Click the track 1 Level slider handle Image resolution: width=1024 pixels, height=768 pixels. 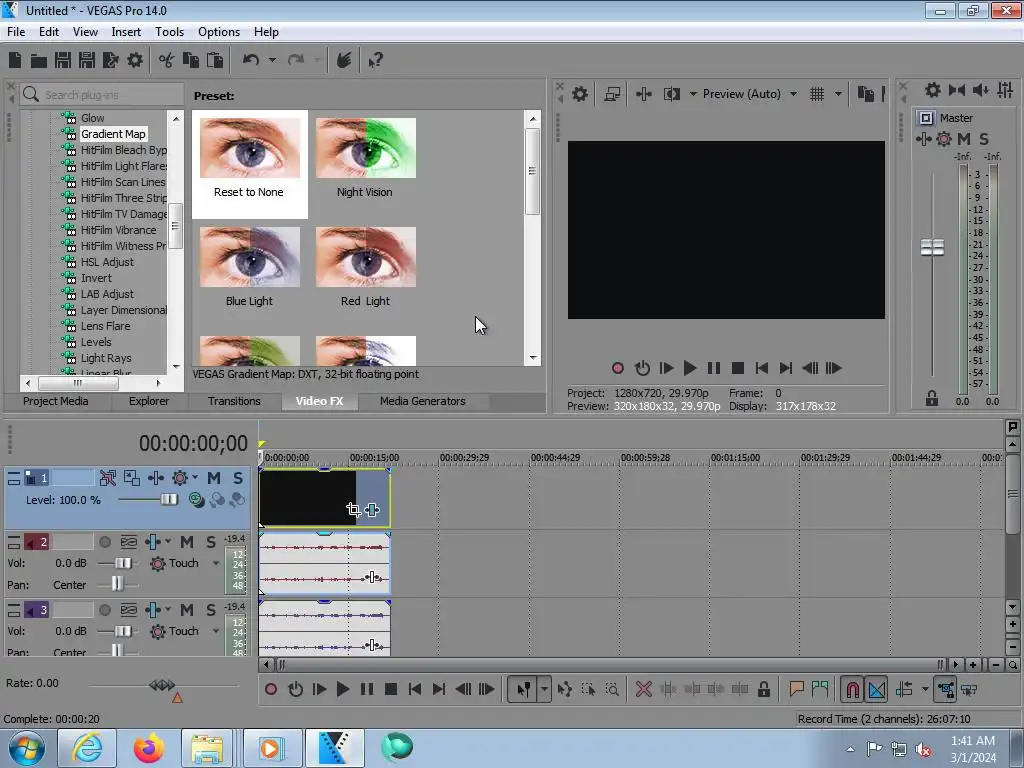coord(168,500)
